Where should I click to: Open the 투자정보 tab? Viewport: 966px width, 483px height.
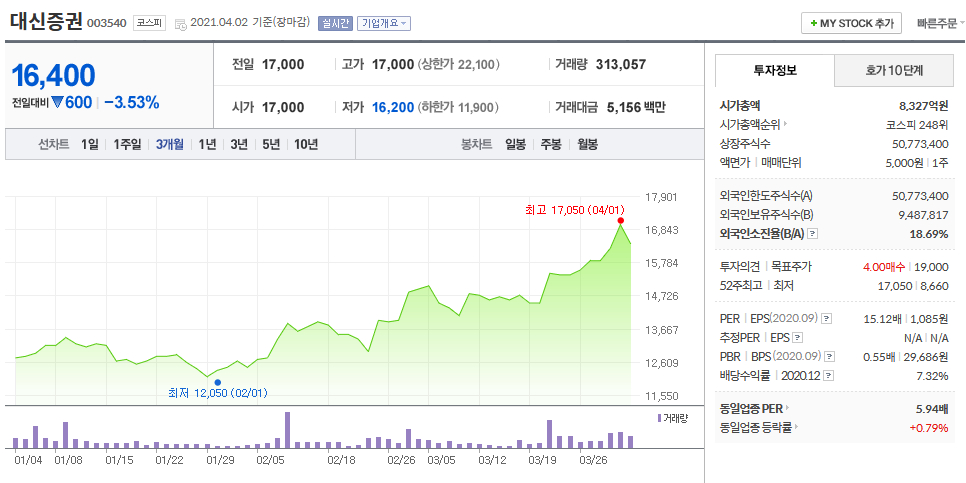click(775, 70)
